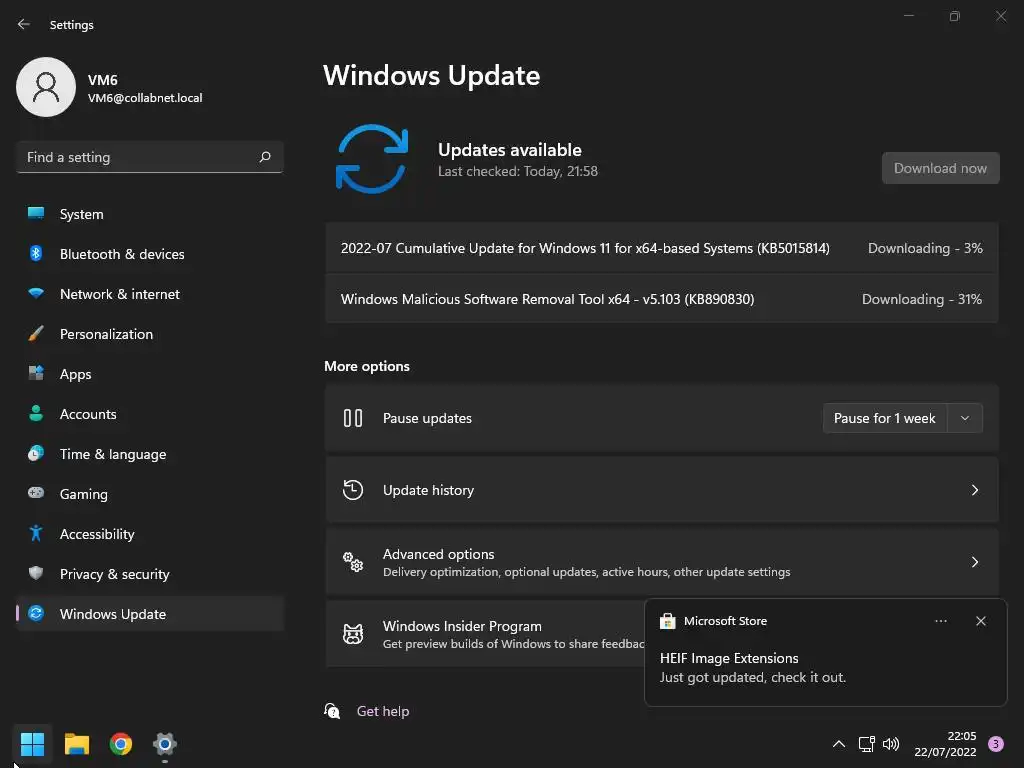Open the Advanced options row
The image size is (1024, 768).
(x=662, y=562)
